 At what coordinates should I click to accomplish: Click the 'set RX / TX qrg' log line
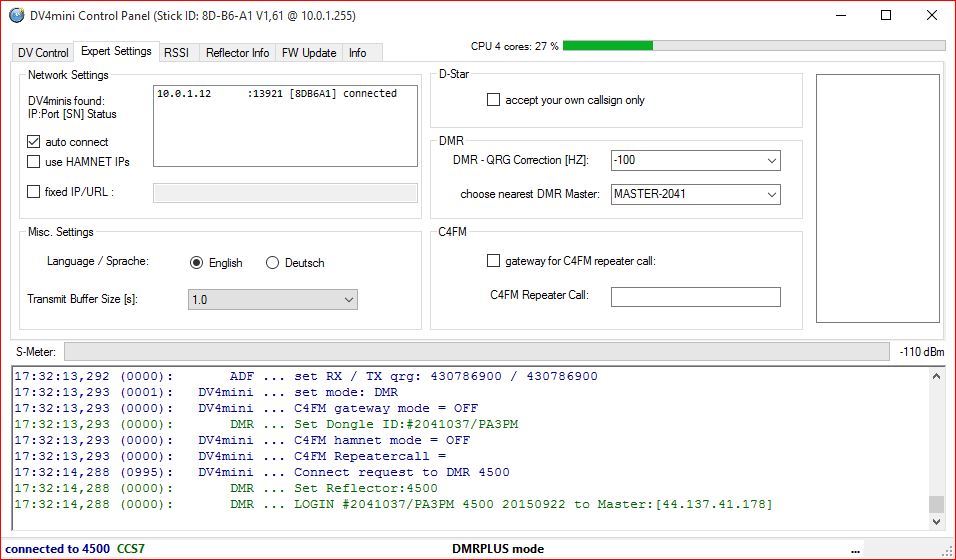pyautogui.click(x=306, y=376)
